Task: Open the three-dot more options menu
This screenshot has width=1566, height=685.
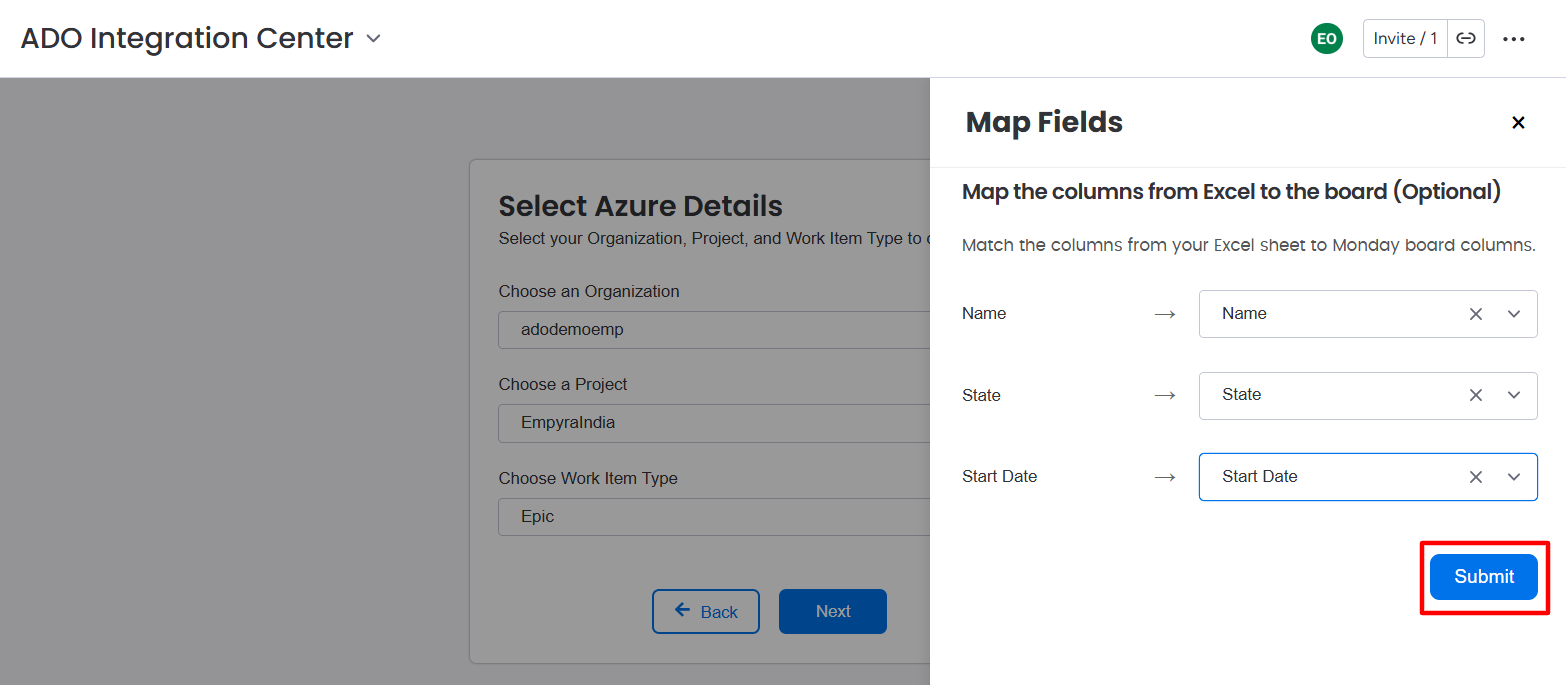Action: tap(1514, 39)
